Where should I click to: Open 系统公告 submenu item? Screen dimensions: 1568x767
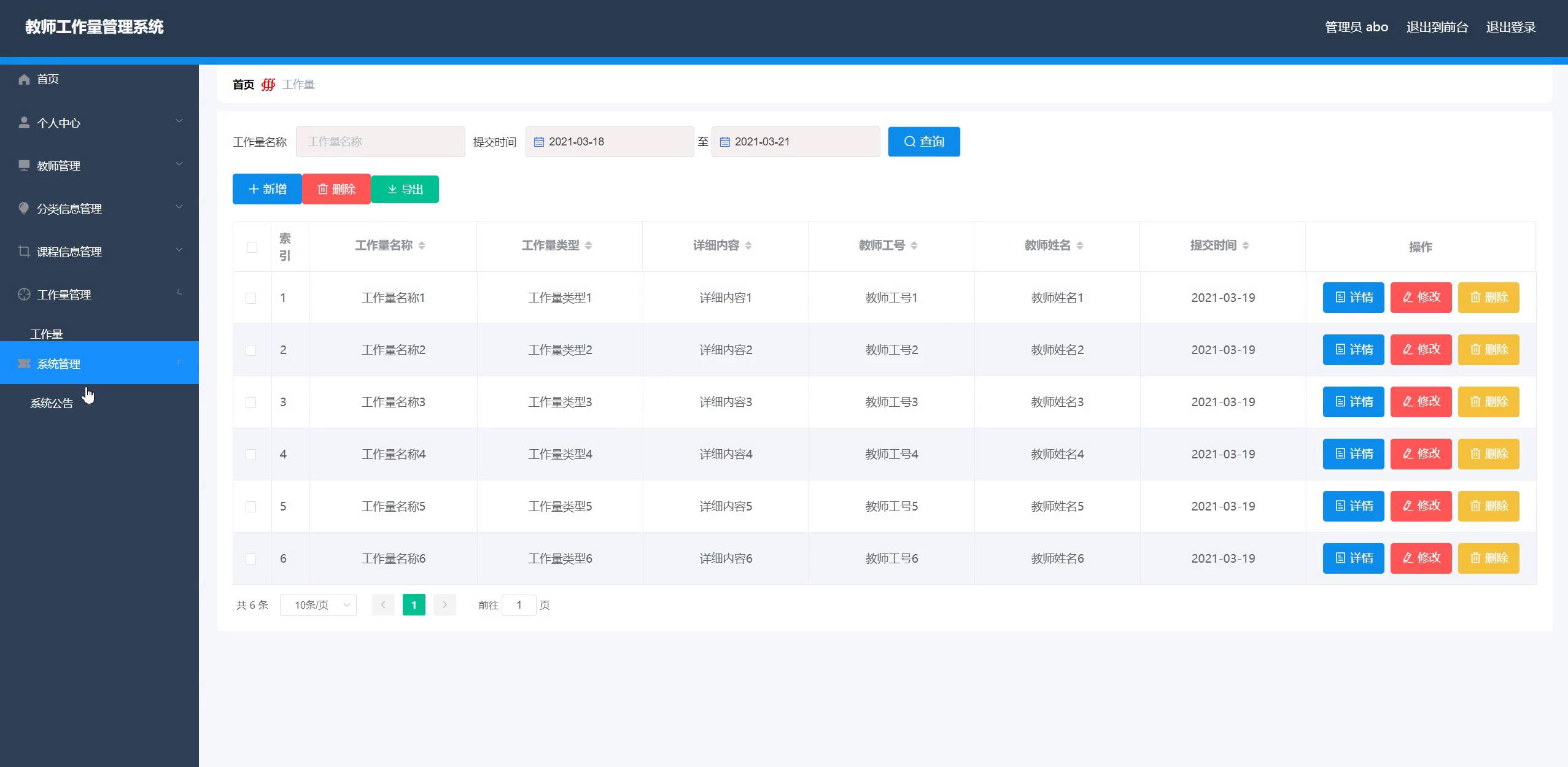point(52,403)
